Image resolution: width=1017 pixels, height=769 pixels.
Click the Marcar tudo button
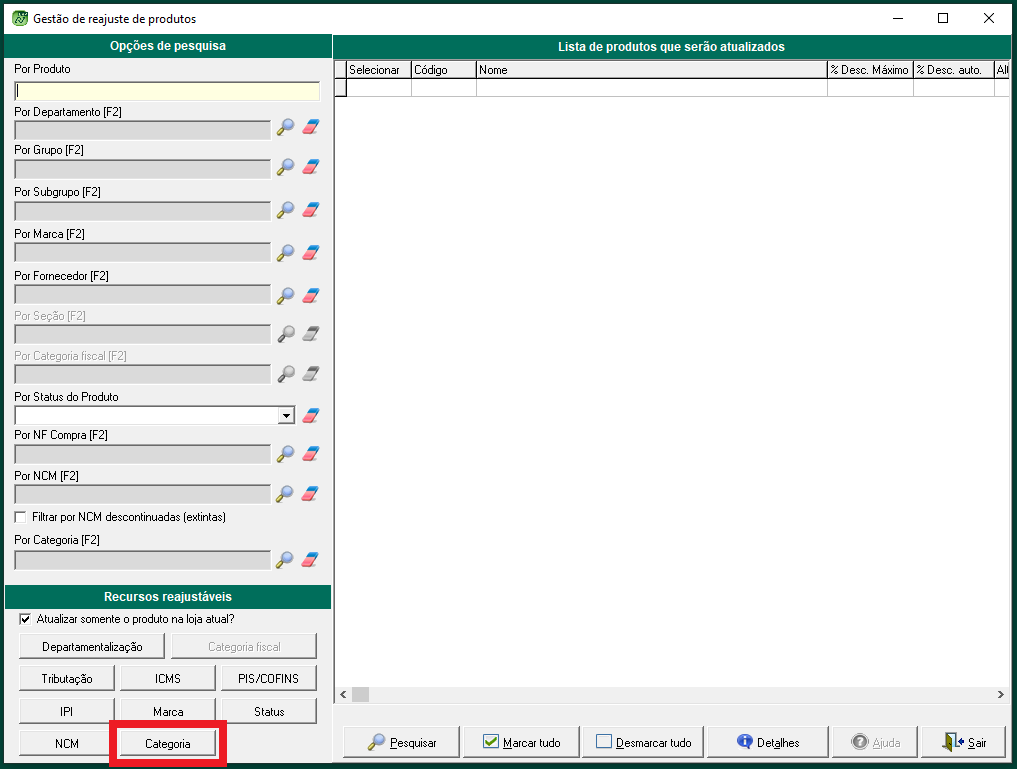(521, 743)
